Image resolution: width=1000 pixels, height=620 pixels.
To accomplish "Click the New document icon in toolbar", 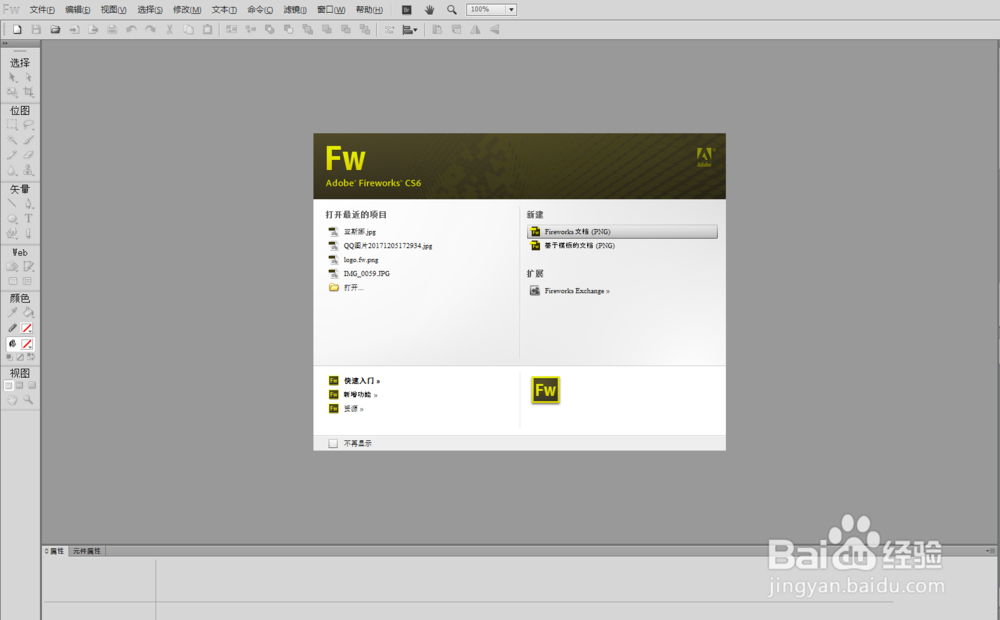I will point(17,29).
